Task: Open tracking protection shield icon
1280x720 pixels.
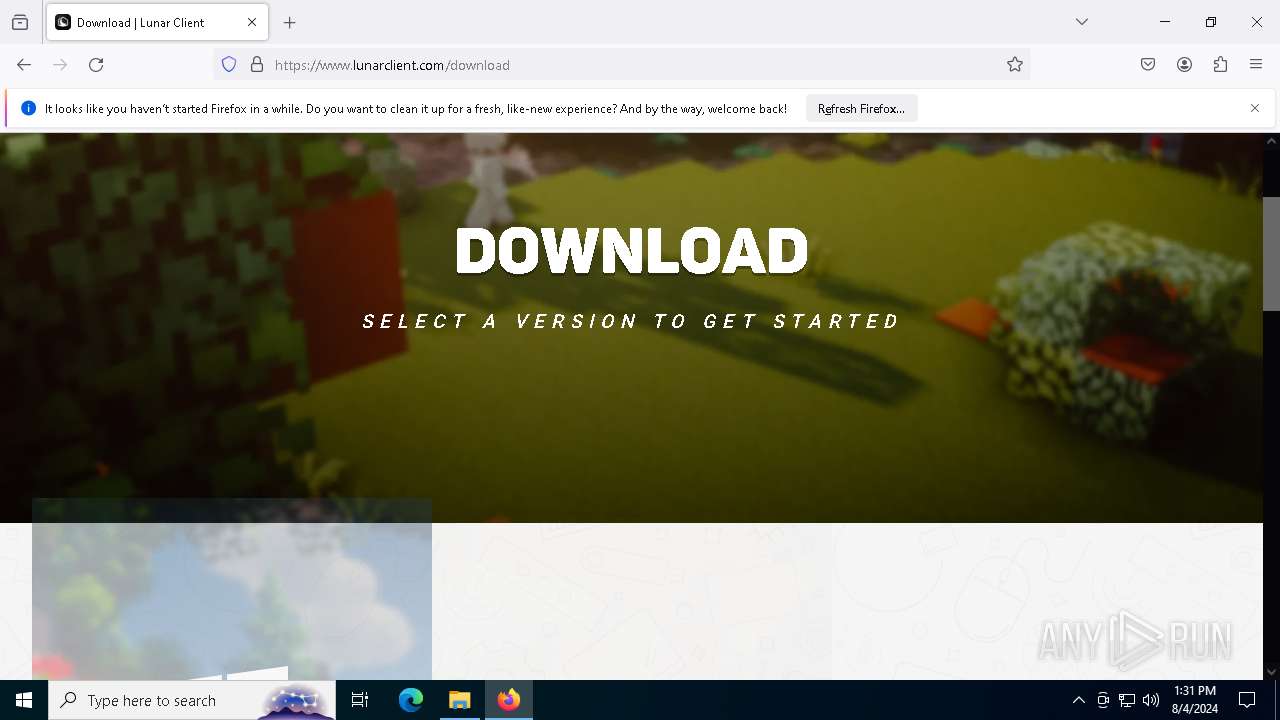Action: click(x=229, y=65)
